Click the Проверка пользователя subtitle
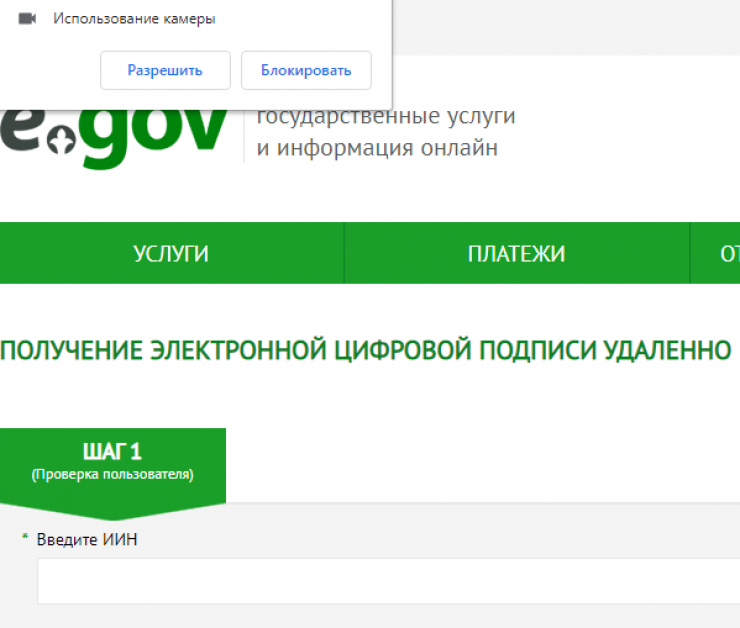Viewport: 740px width, 628px height. (112, 474)
